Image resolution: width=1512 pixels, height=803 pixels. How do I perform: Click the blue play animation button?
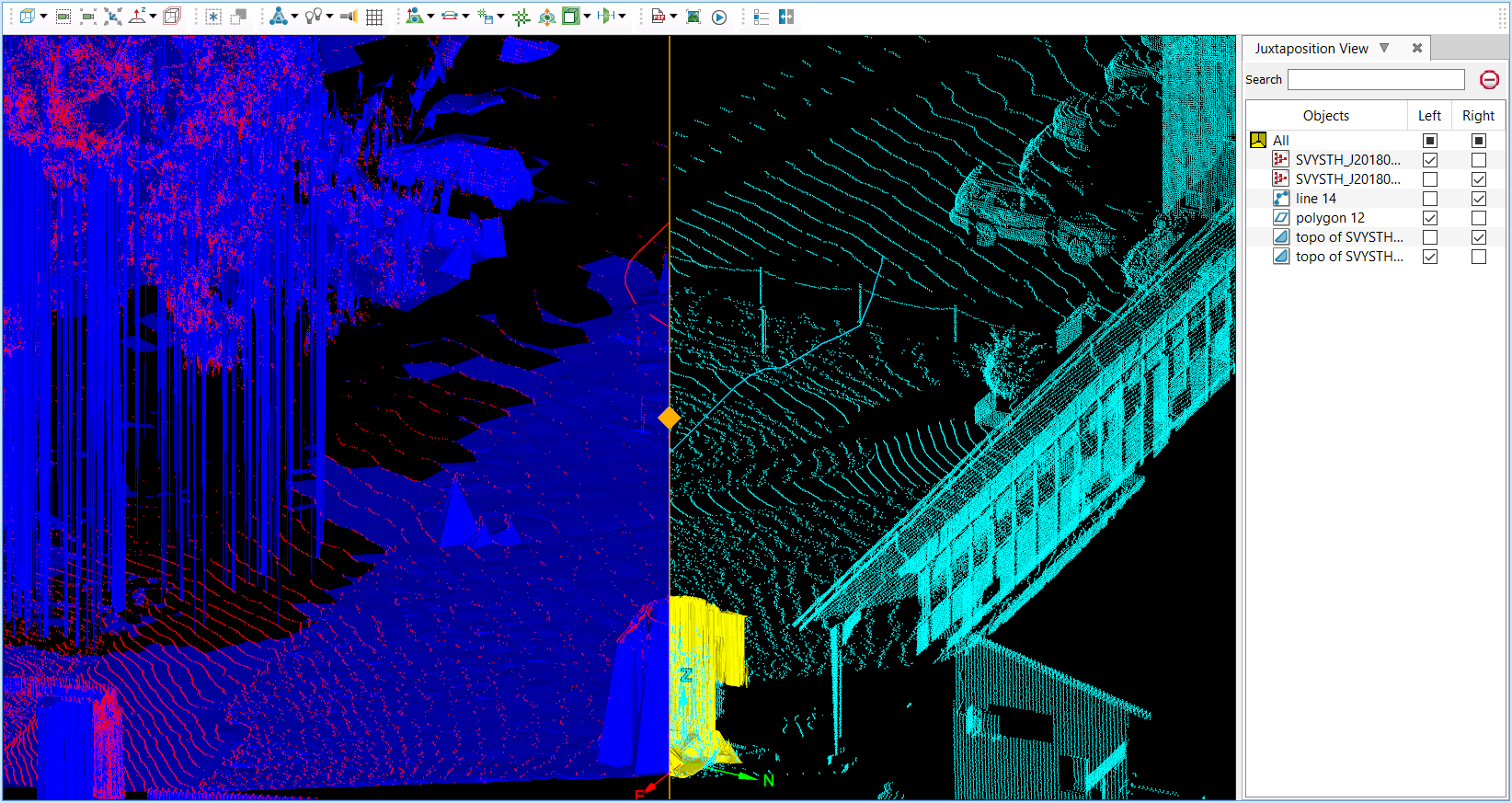[x=719, y=17]
